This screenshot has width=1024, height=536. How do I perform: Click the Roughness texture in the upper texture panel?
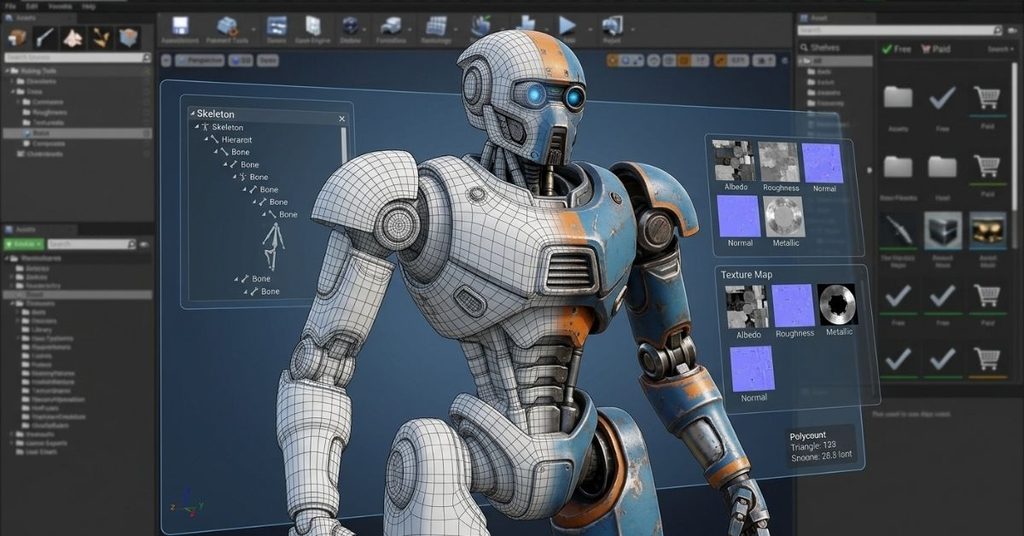(x=780, y=162)
